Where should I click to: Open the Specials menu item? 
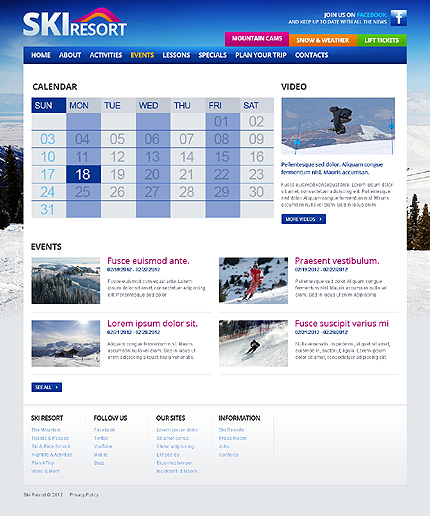(212, 55)
